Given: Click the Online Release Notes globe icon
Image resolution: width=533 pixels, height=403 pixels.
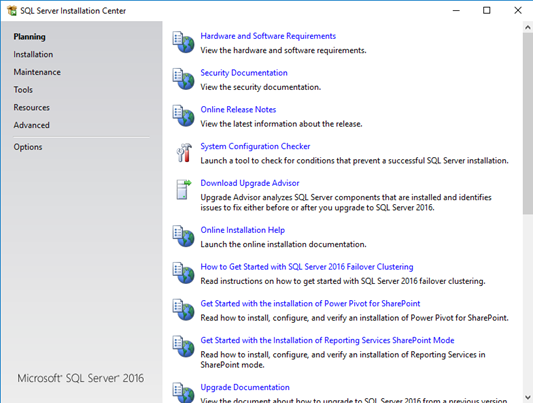Looking at the screenshot, I should pyautogui.click(x=183, y=116).
